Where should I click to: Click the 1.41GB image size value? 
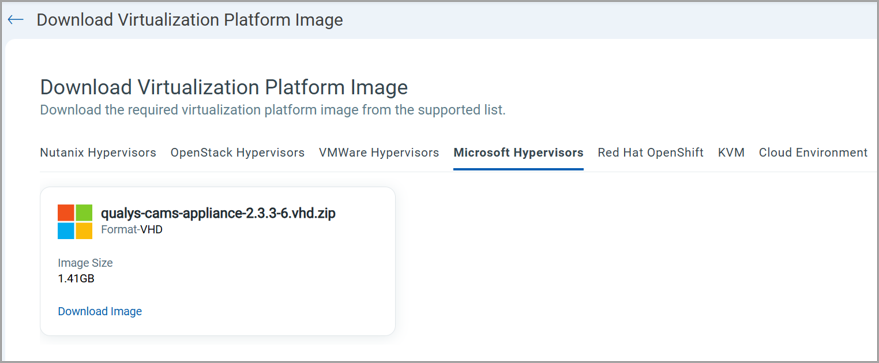coord(76,278)
